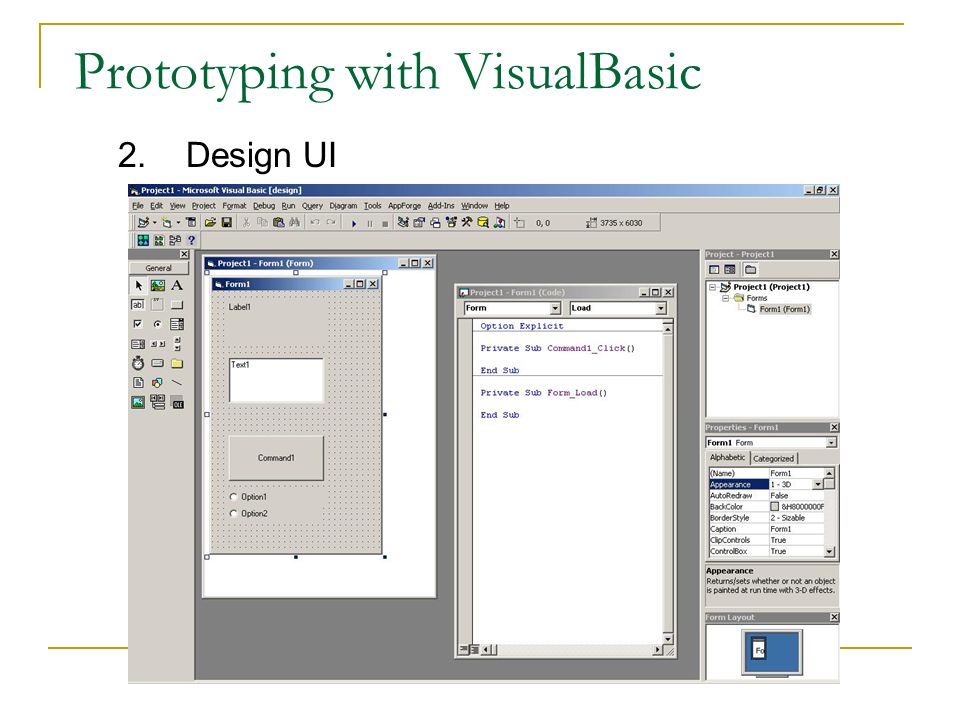Open the Object Browser toolbar icon
The width and height of the screenshot is (960, 720).
point(451,223)
